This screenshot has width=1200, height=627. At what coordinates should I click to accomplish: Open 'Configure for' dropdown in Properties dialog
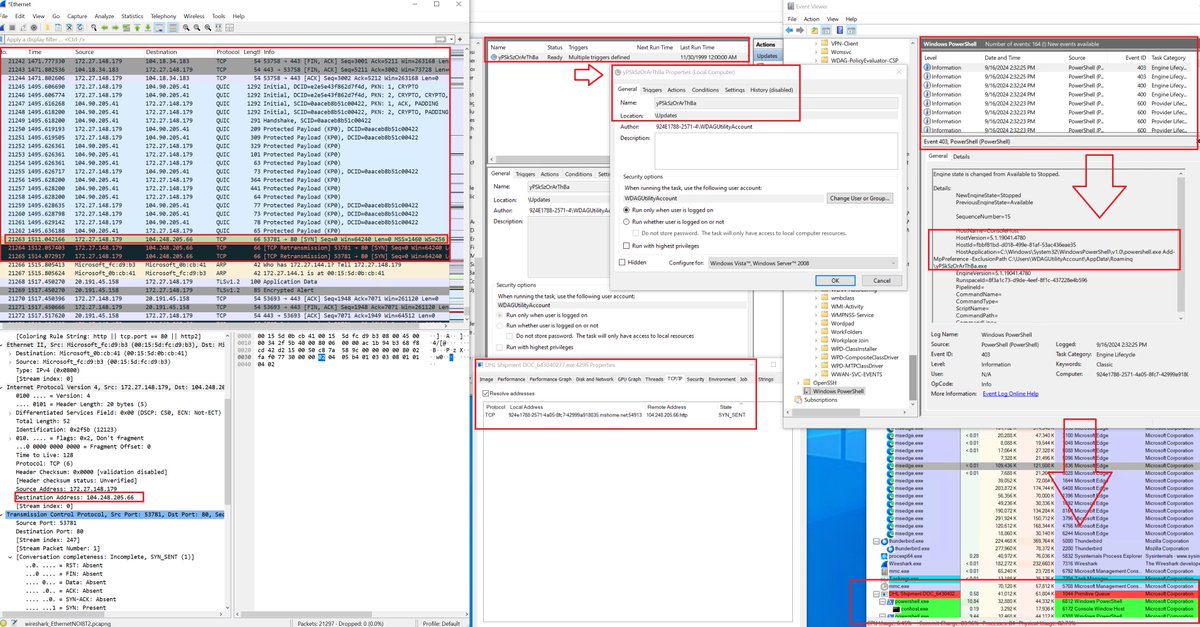(x=803, y=262)
